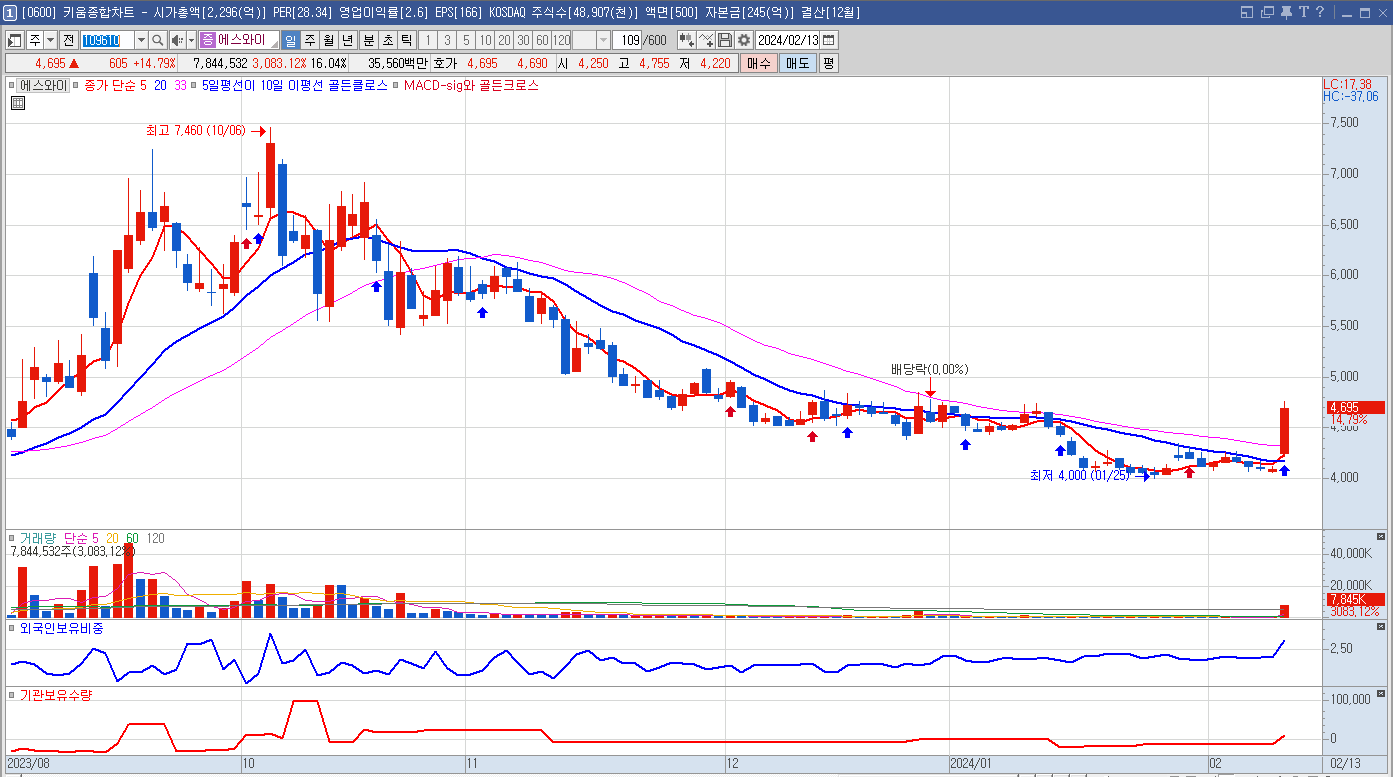Select the 틱 tick period toggle
The width and height of the screenshot is (1393, 777).
[405, 40]
